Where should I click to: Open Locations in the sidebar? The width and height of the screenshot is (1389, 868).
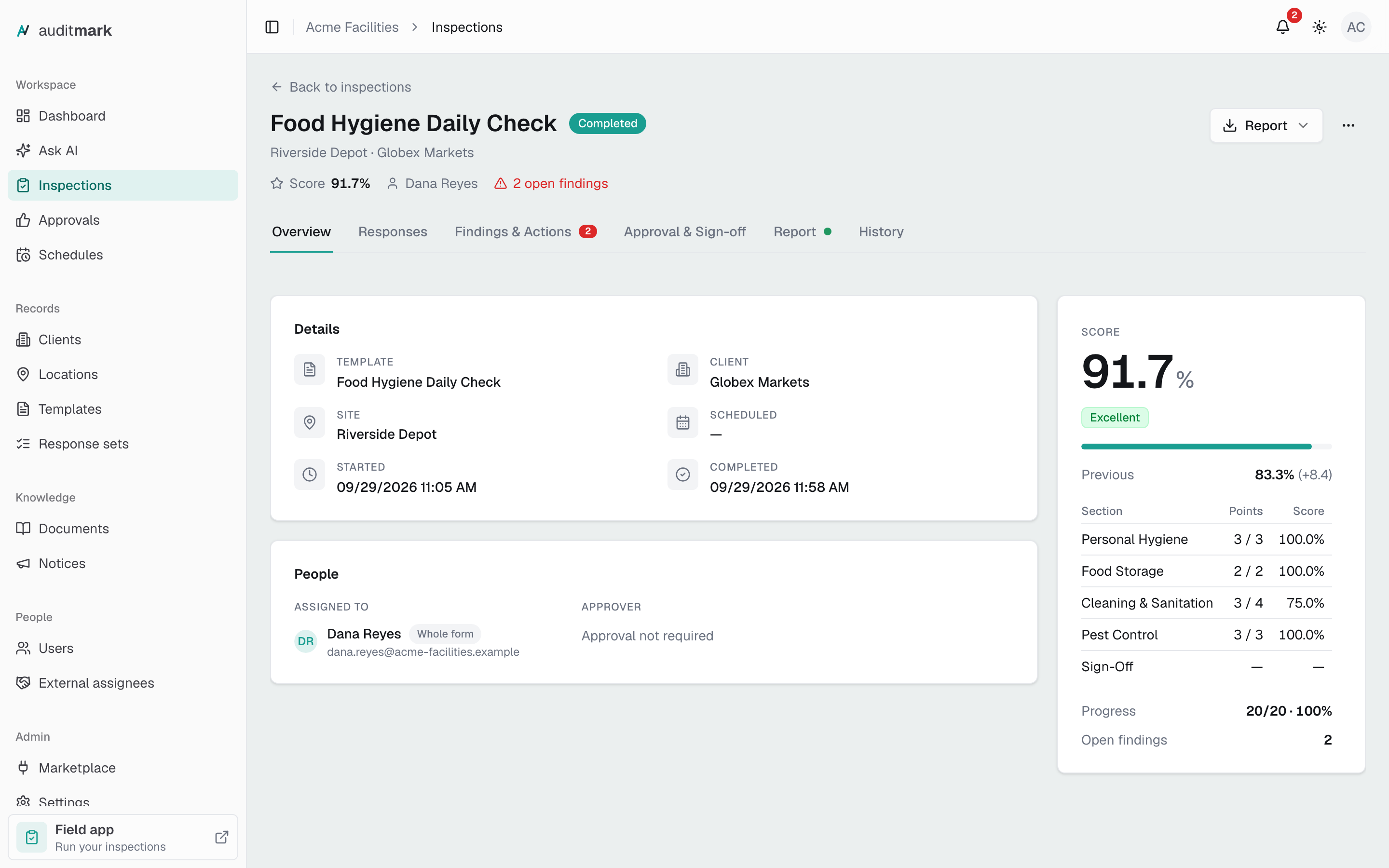point(123,374)
